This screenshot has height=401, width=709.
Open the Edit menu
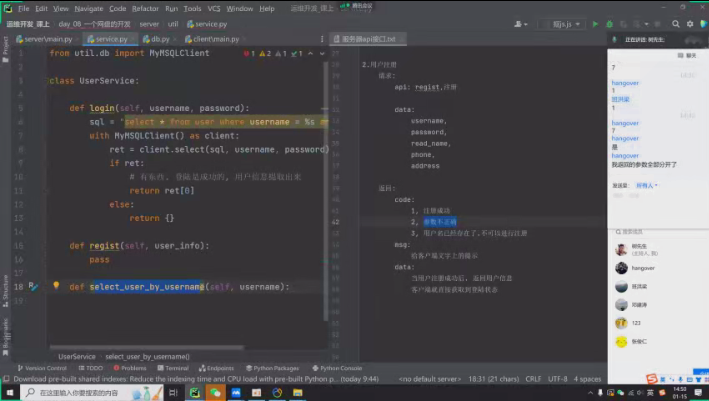[x=41, y=9]
